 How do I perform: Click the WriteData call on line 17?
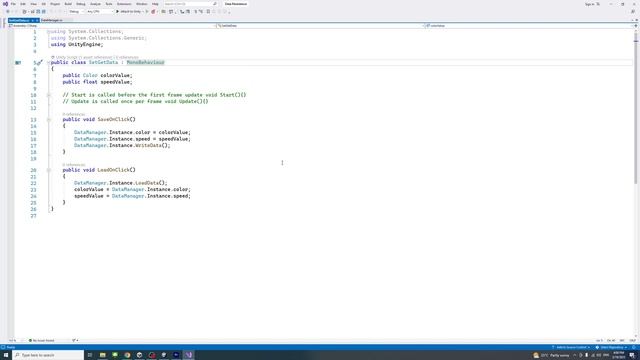pyautogui.click(x=148, y=145)
